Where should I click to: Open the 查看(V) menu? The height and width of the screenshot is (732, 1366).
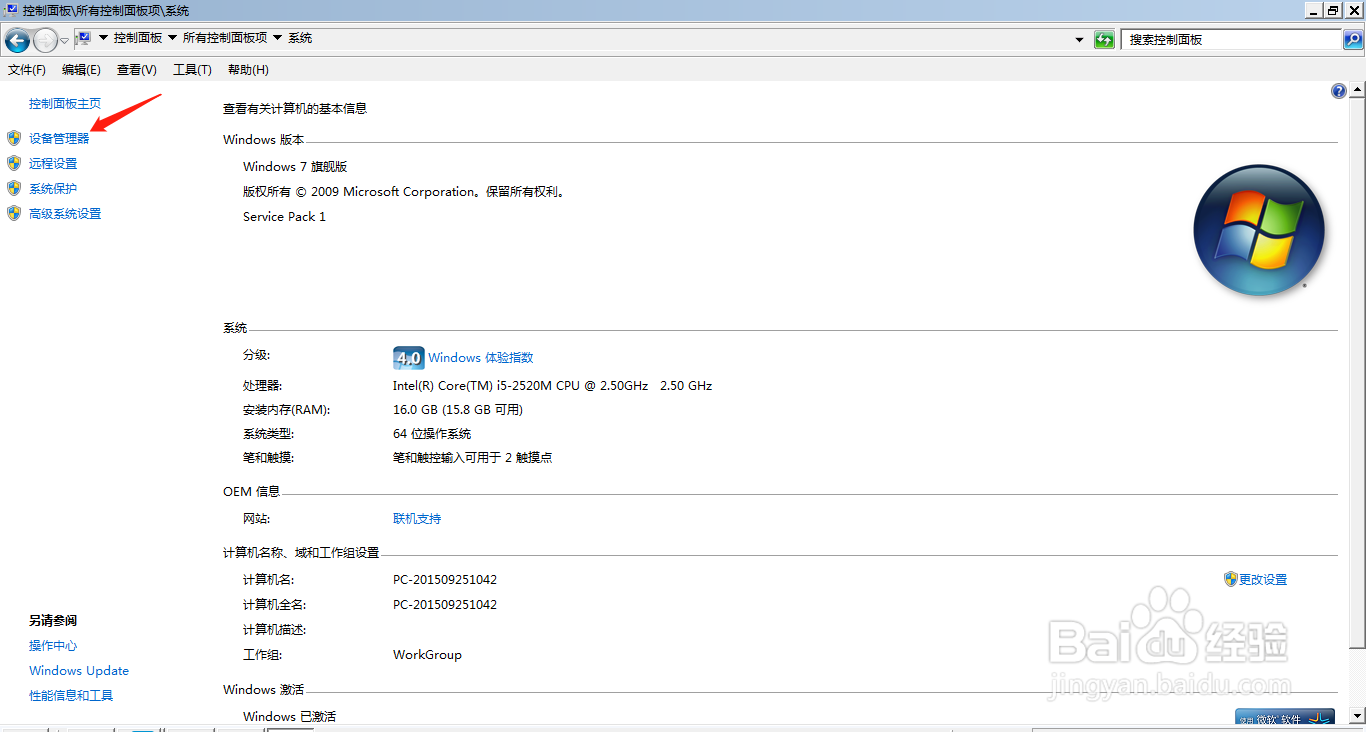[137, 70]
